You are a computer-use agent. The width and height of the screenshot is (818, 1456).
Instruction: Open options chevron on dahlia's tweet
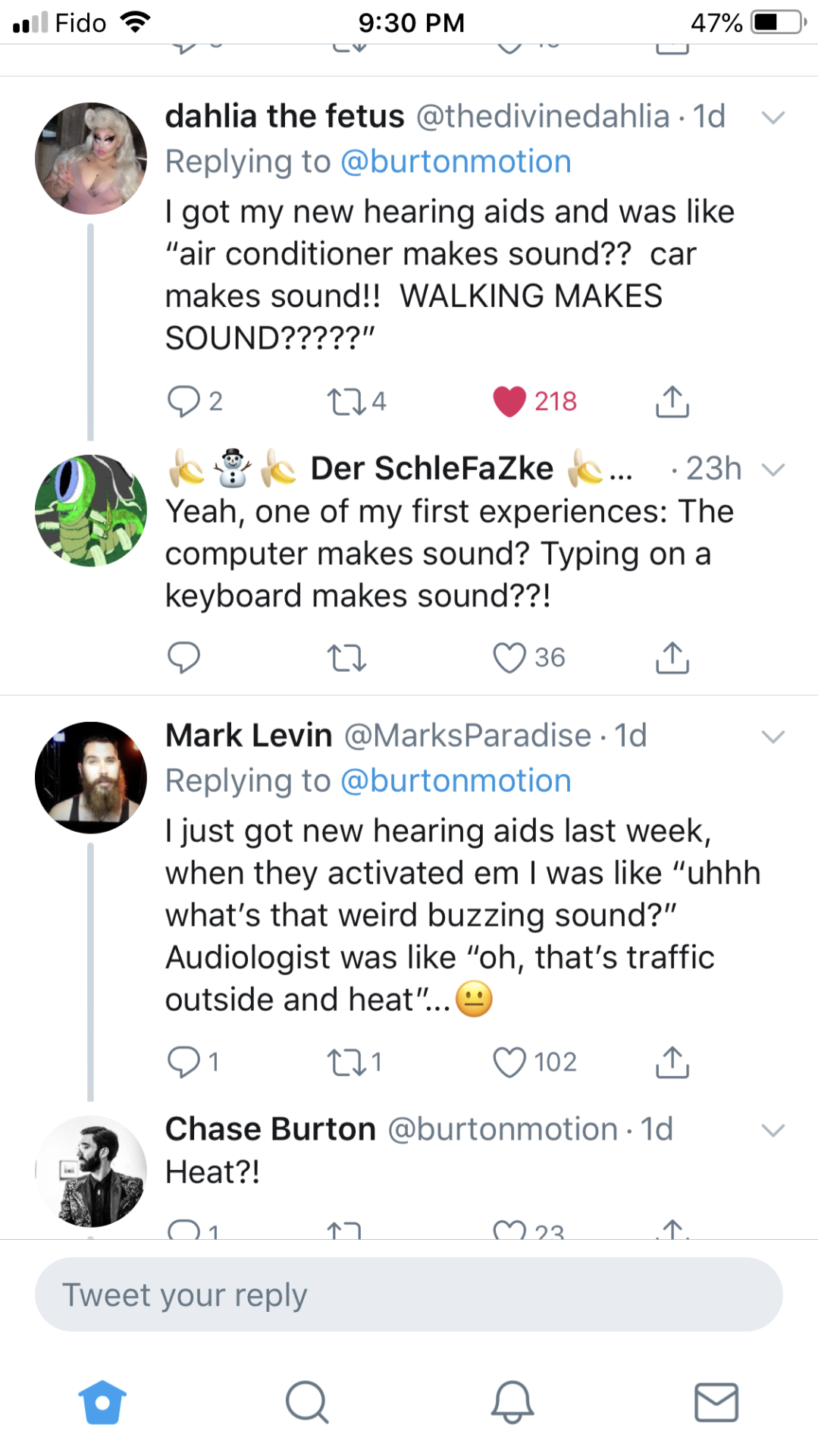tap(773, 118)
